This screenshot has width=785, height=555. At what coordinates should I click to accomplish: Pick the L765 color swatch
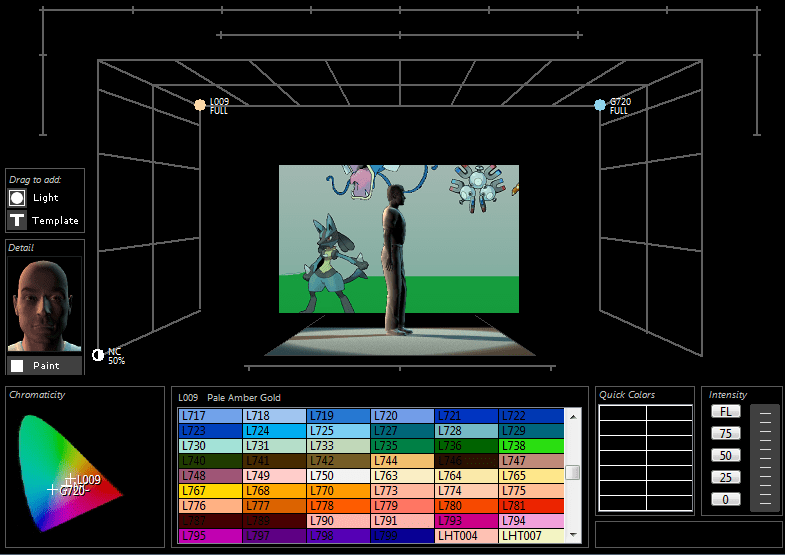(531, 475)
